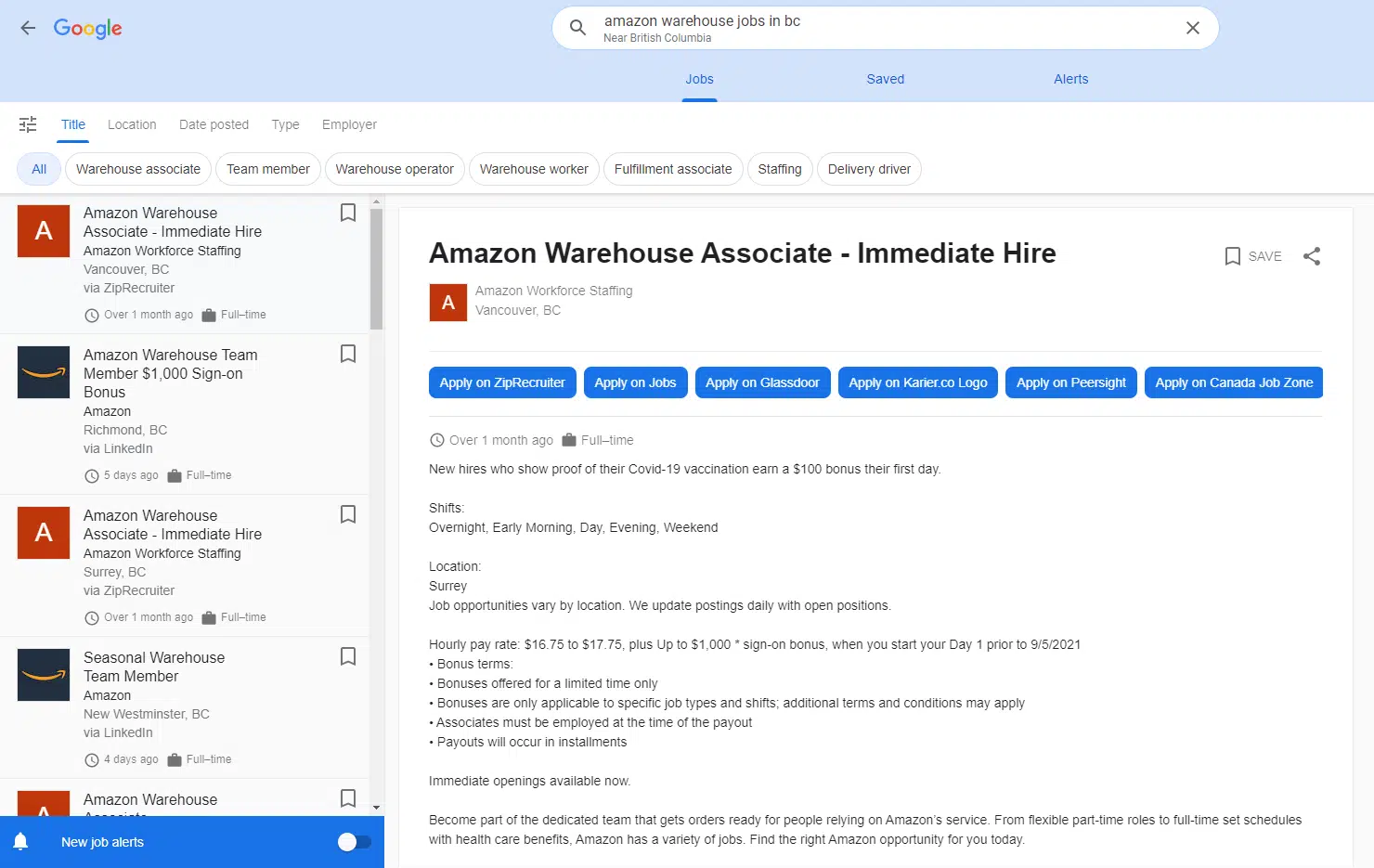Click the search magnifier icon
This screenshot has width=1374, height=868.
[x=577, y=28]
